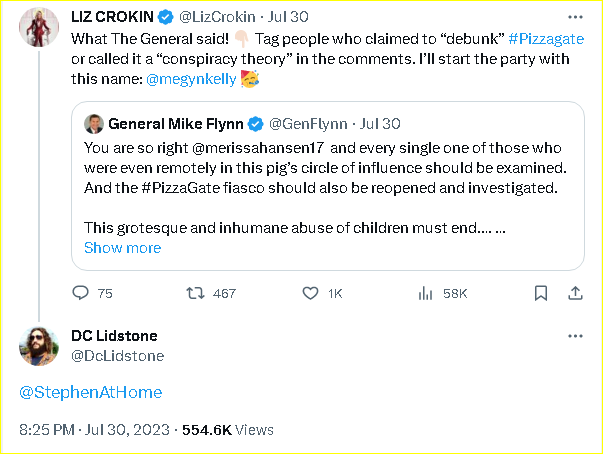Image resolution: width=603 pixels, height=454 pixels.
Task: Expand quoted tweet with Show more
Action: [x=122, y=248]
